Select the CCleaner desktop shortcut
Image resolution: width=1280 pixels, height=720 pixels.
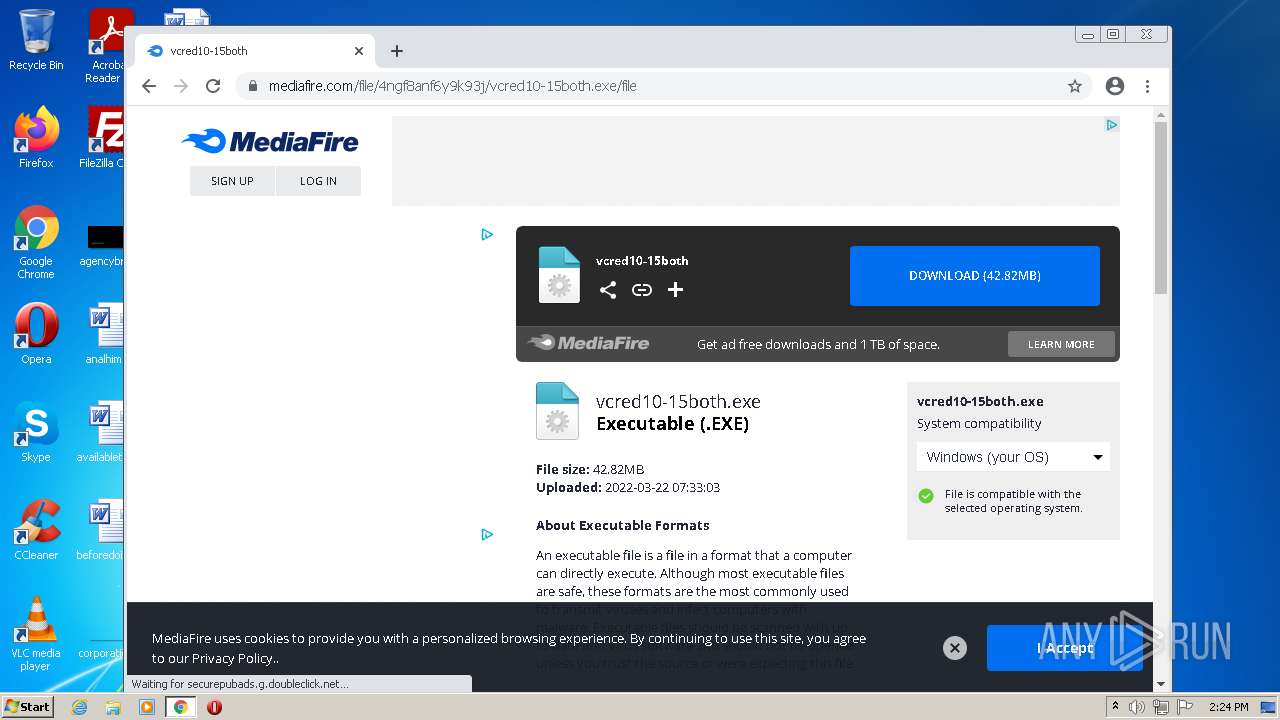36,529
